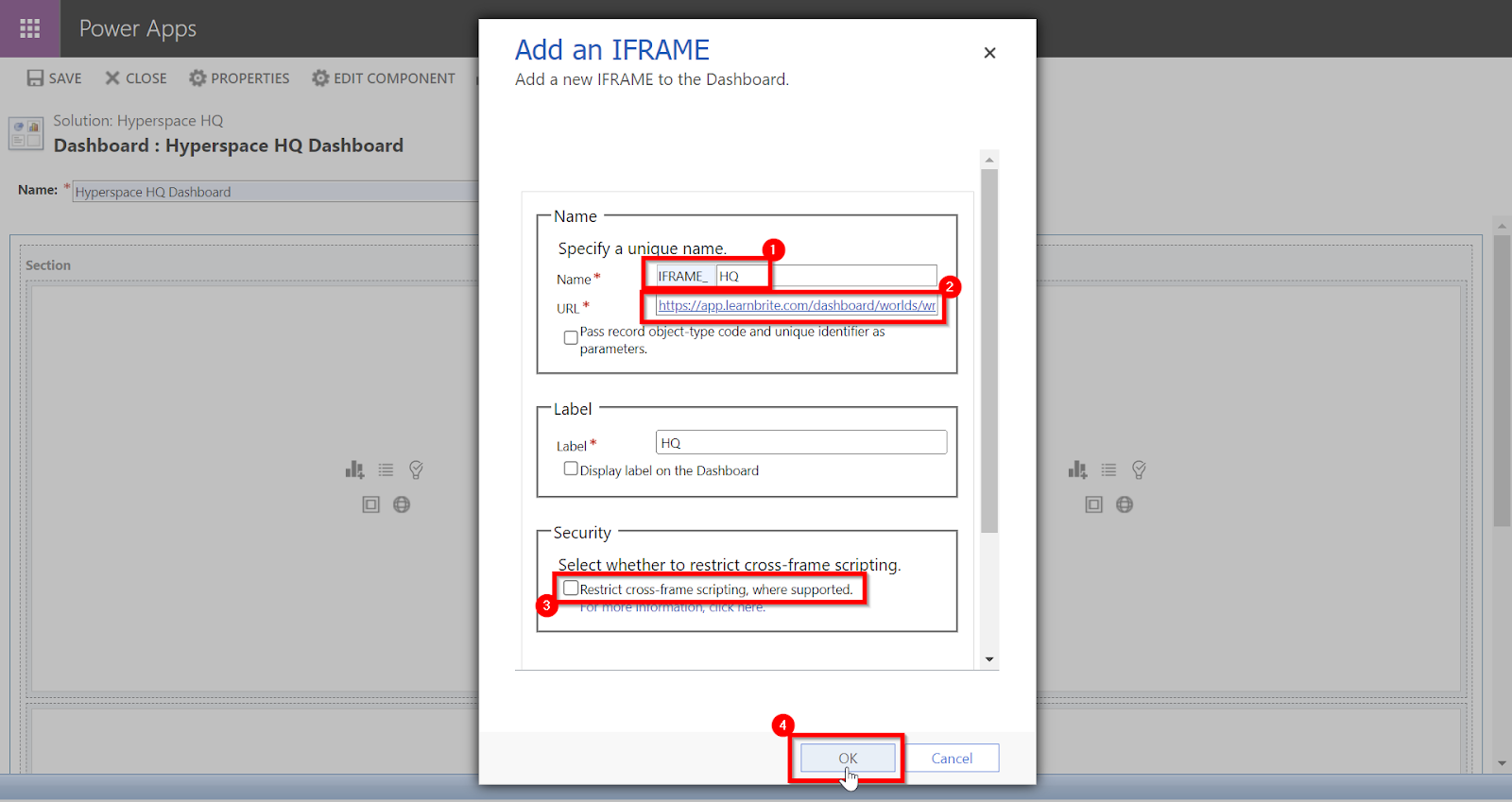The image size is (1512, 802).
Task: Click 'Specify a unique name.' text
Action: click(643, 248)
